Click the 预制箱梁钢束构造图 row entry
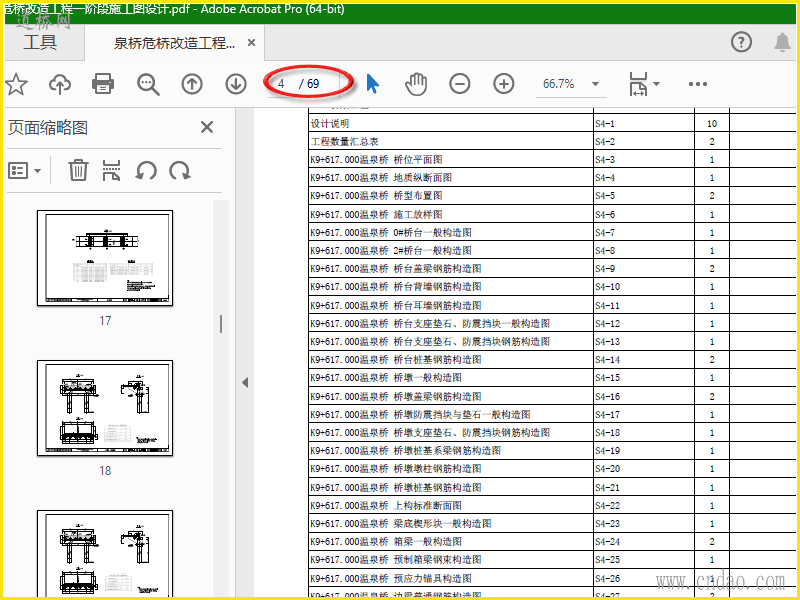 [x=396, y=560]
